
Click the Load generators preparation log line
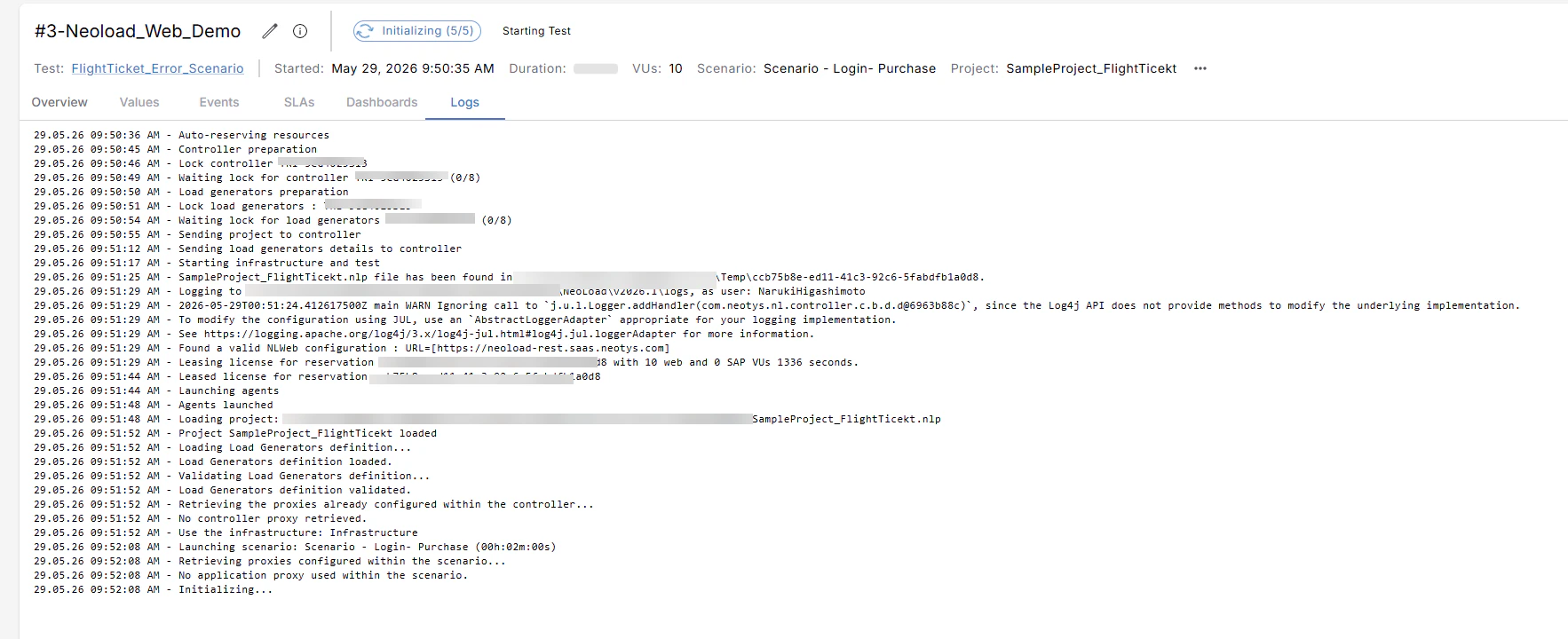(191, 192)
